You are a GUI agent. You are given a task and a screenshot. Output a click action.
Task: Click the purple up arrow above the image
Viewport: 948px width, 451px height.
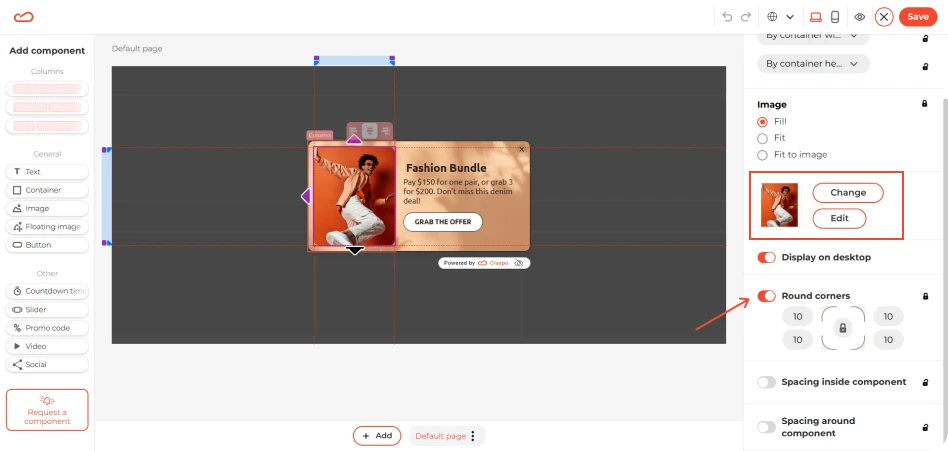click(354, 140)
